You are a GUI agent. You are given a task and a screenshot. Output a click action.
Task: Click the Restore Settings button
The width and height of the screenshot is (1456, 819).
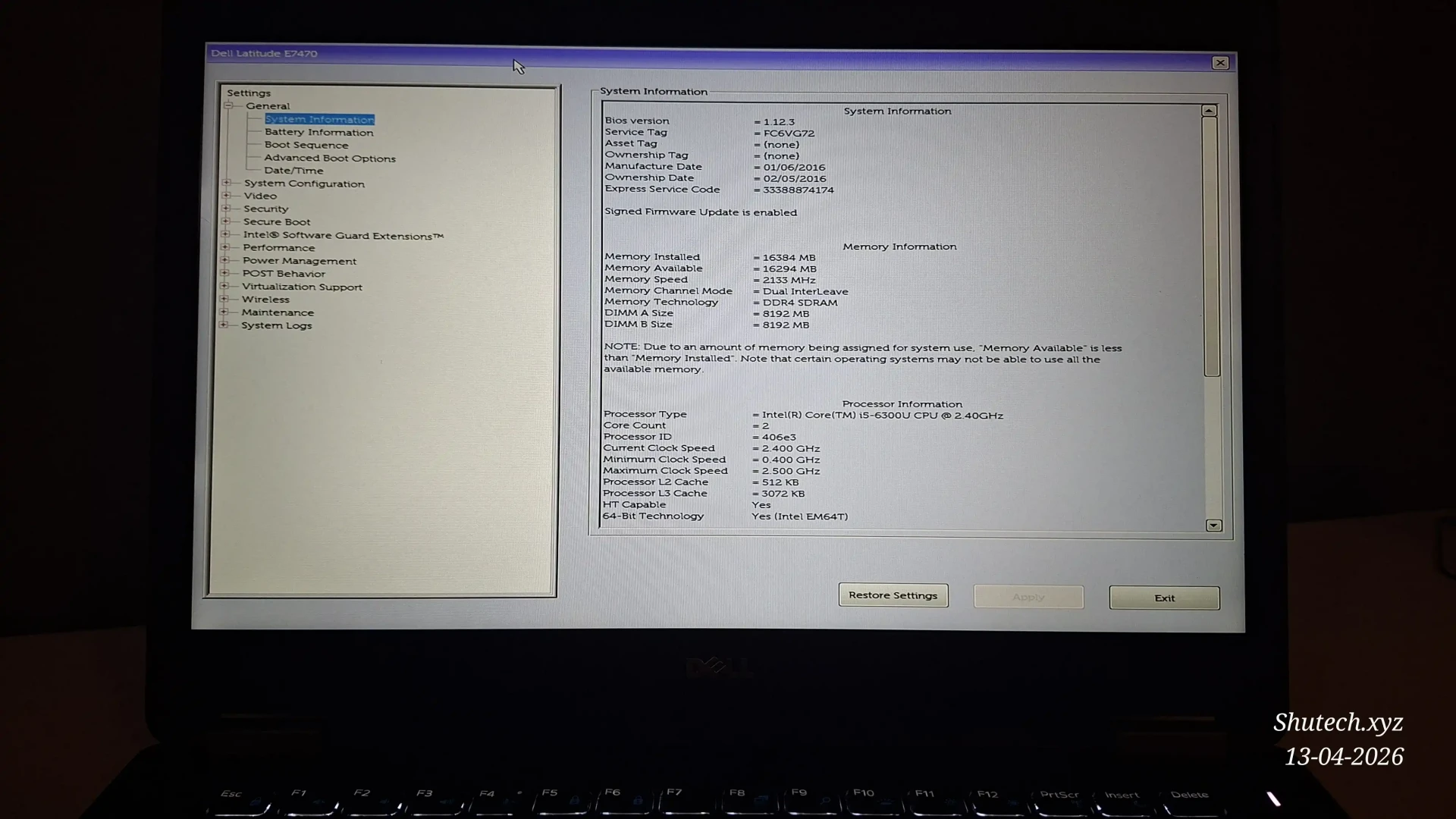pyautogui.click(x=893, y=595)
